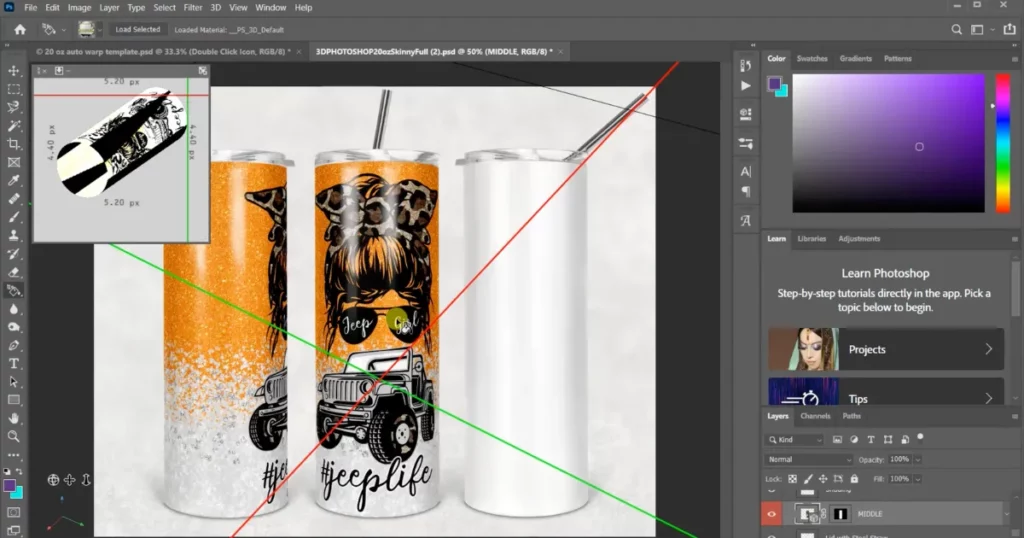The width and height of the screenshot is (1024, 538).
Task: Select the Rectangle shape tool
Action: [14, 400]
